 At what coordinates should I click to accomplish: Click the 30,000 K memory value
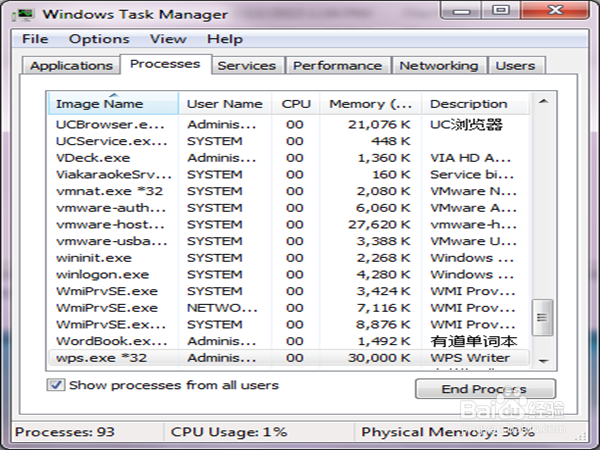pyautogui.click(x=379, y=358)
